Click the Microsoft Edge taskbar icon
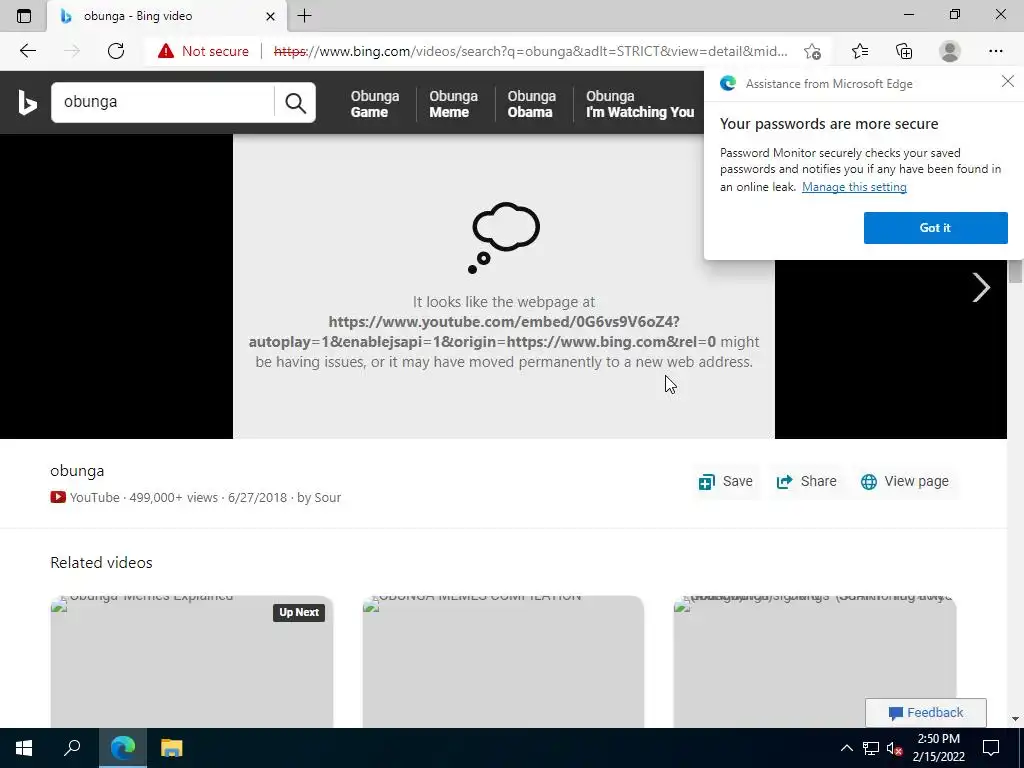Screen dimensions: 1024x768 point(122,748)
